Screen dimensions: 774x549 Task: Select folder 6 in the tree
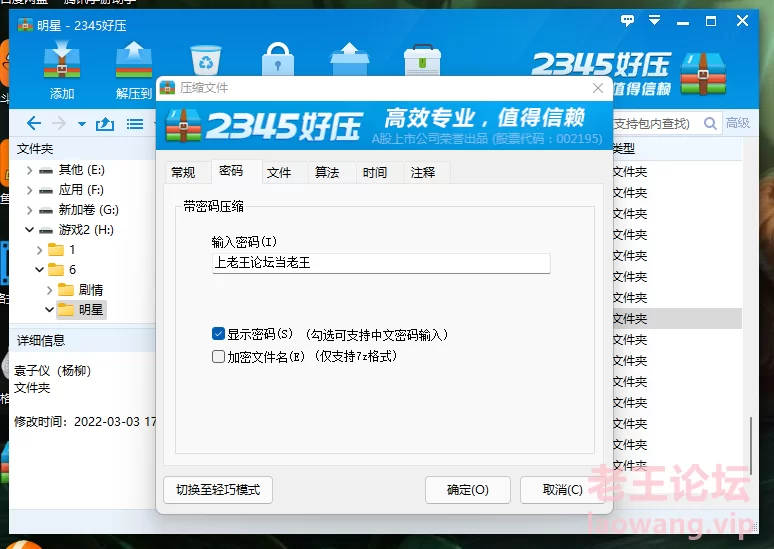pyautogui.click(x=62, y=270)
